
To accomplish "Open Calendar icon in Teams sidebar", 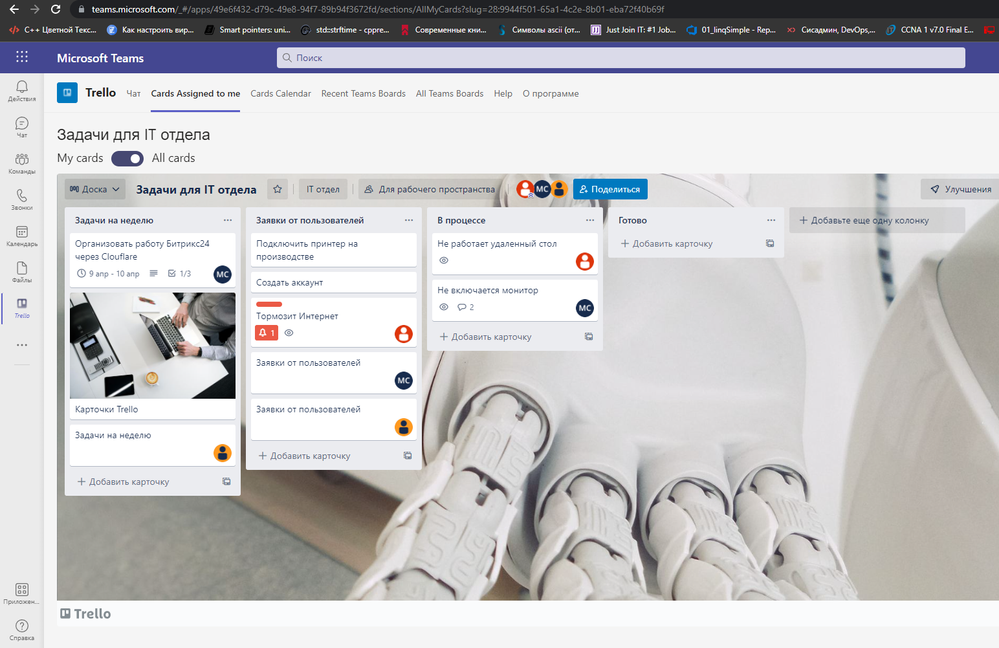I will (21, 236).
